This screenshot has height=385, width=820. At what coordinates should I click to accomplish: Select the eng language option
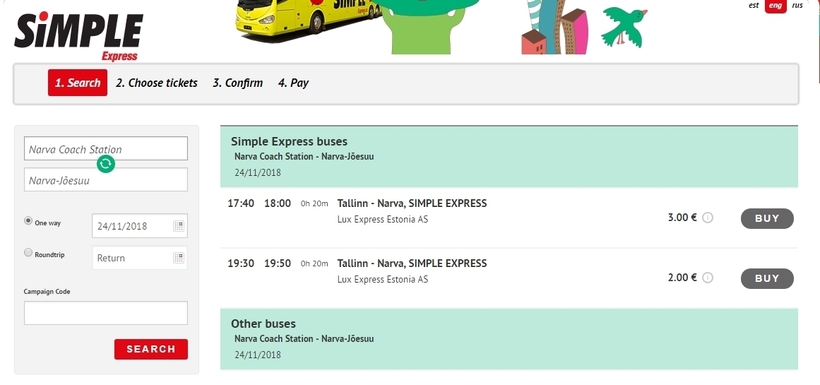776,6
